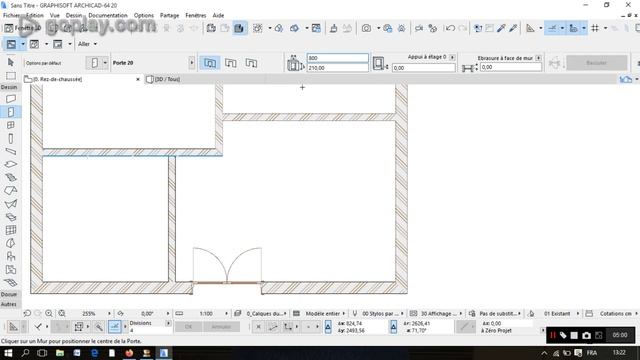
Task: Click the camera 3D view icon
Action: pyautogui.click(x=367, y=28)
